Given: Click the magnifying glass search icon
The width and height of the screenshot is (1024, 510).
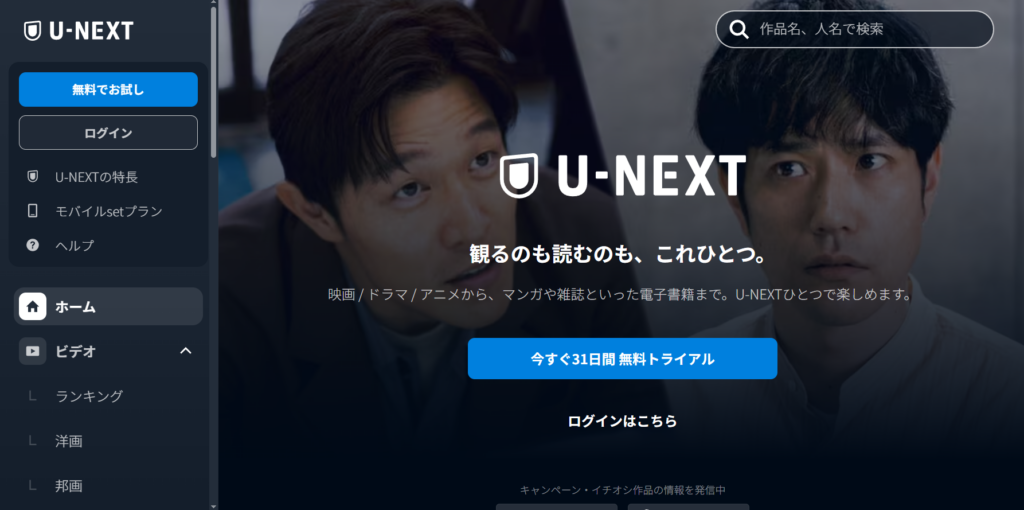Looking at the screenshot, I should coord(739,29).
